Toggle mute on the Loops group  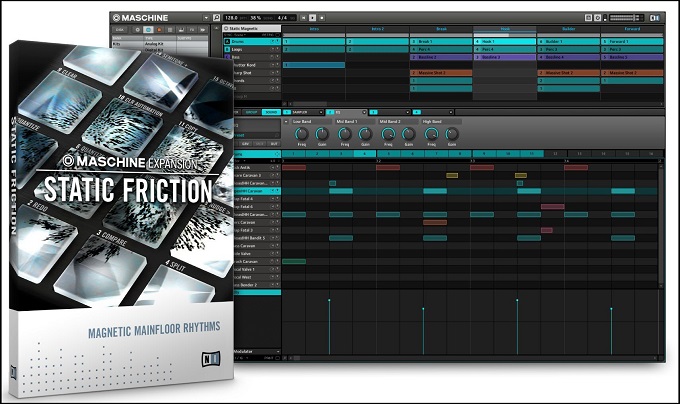pos(273,49)
